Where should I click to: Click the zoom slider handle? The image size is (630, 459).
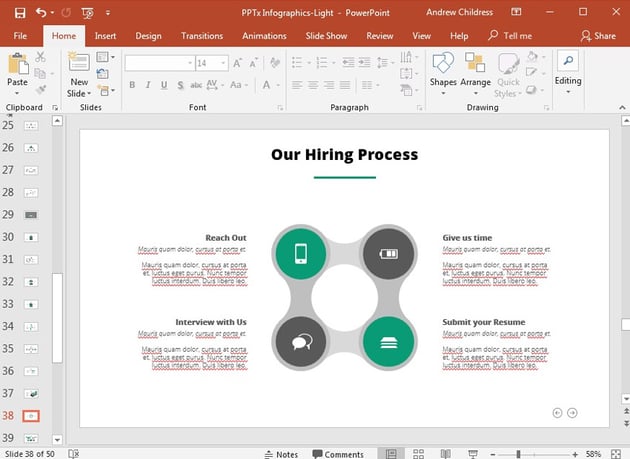coord(518,454)
